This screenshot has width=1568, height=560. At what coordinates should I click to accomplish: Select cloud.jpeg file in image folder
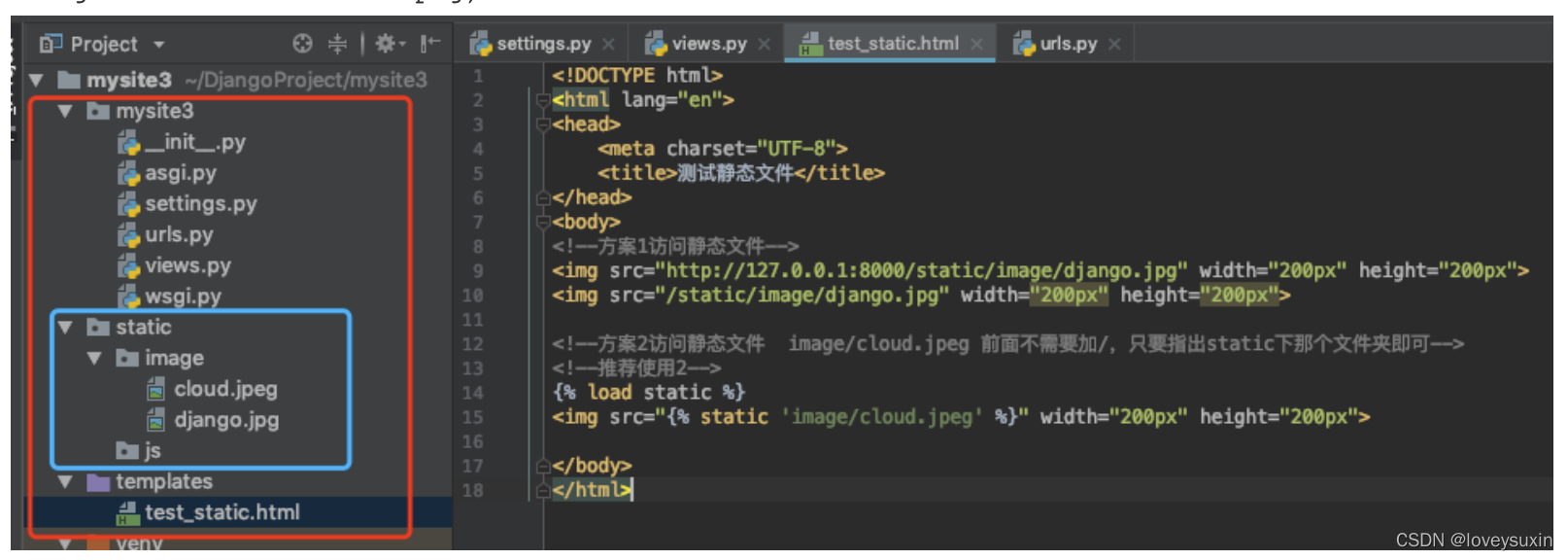pyautogui.click(x=225, y=389)
